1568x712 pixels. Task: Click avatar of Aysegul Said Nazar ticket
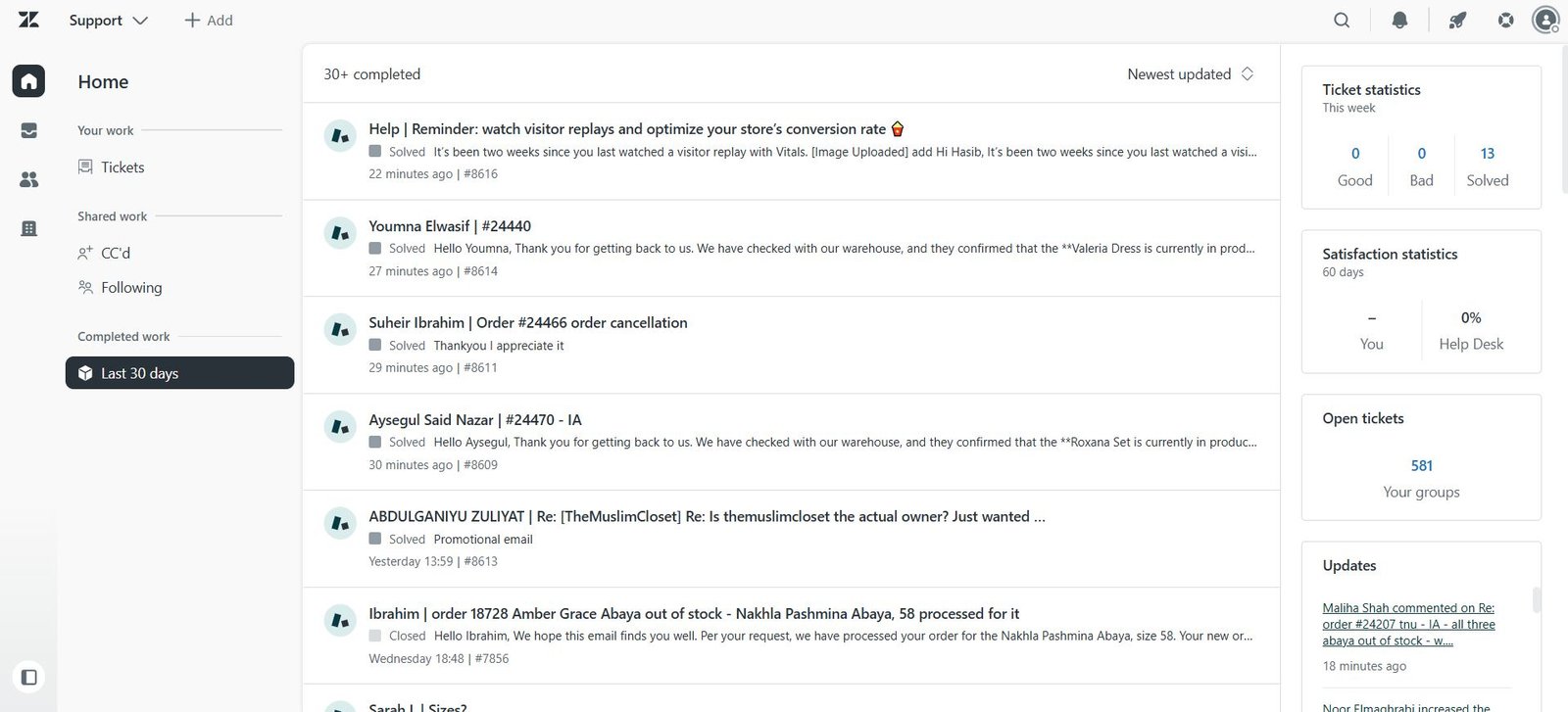(x=340, y=427)
